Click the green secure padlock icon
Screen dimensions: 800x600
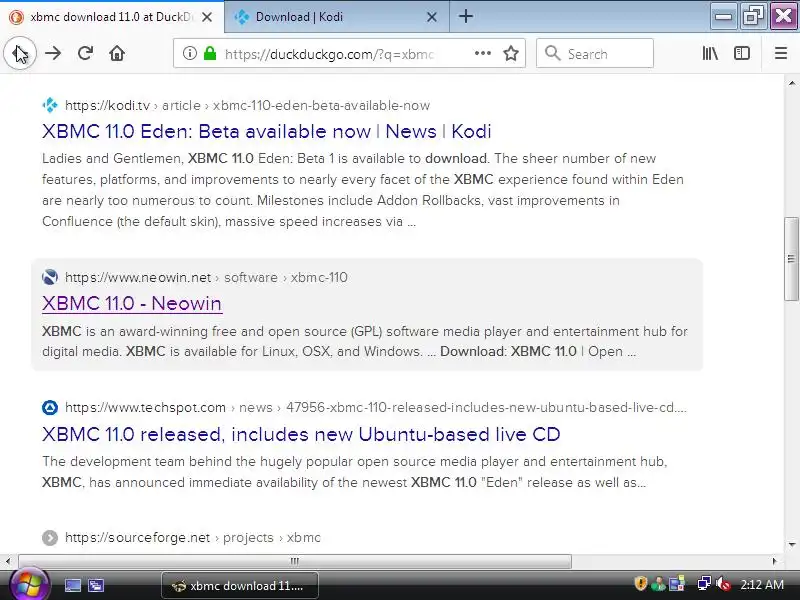[210, 53]
